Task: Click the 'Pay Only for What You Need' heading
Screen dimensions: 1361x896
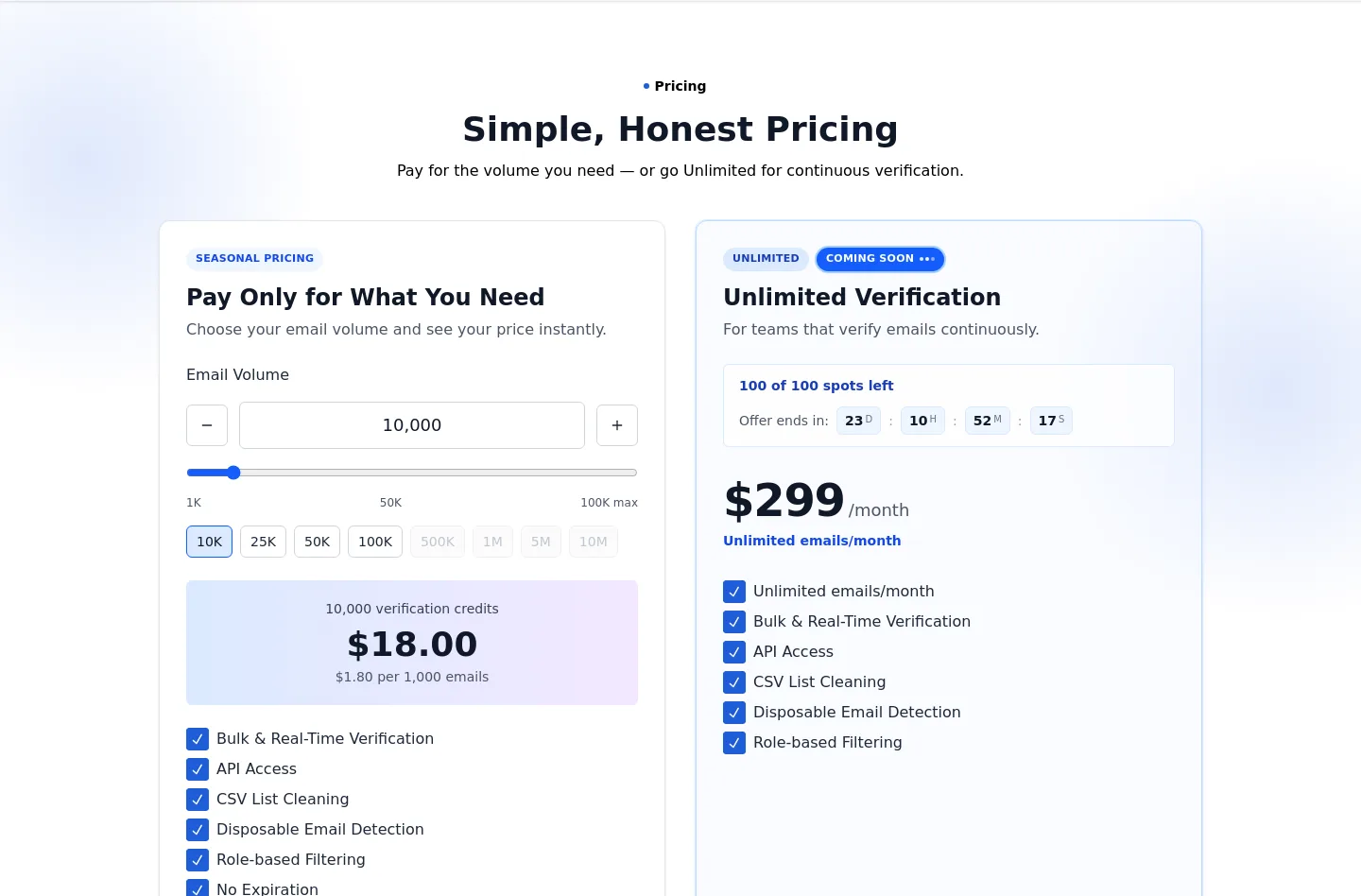Action: click(365, 297)
